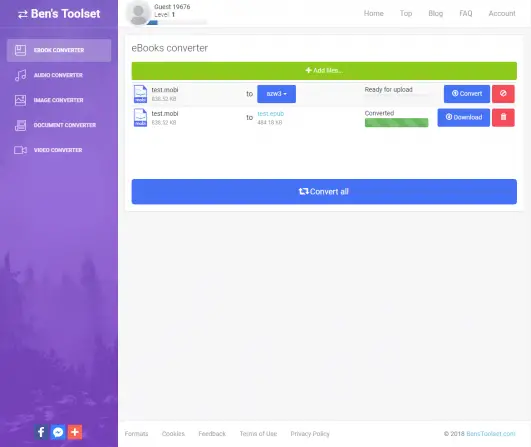Click the Facebook share icon
The width and height of the screenshot is (531, 447).
(x=41, y=432)
